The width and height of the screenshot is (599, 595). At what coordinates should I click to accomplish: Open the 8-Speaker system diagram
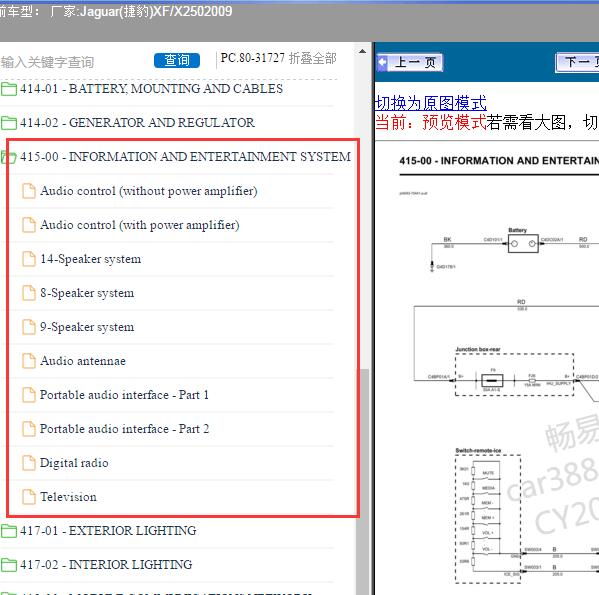tap(87, 293)
